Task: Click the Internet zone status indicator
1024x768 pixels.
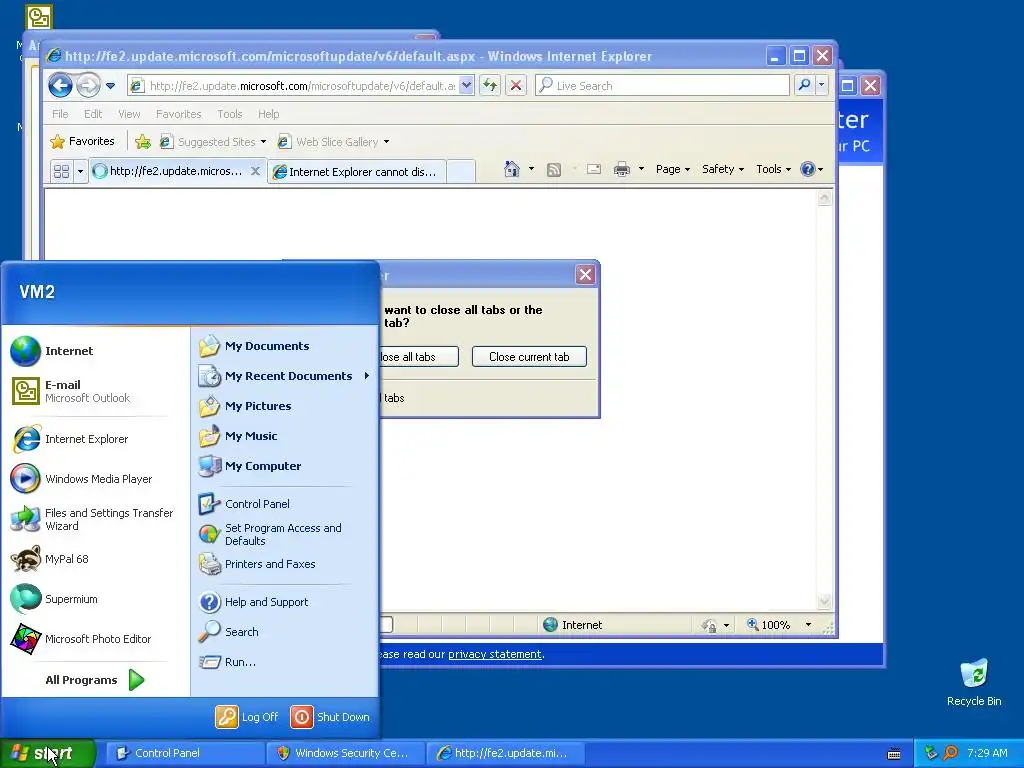Action: pos(573,625)
